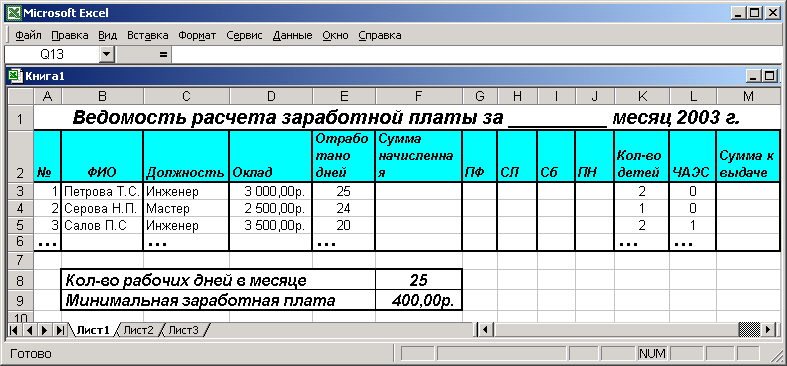Screen dimensions: 787x366
Task: Click the ФИО header cell
Action: pyautogui.click(x=102, y=156)
